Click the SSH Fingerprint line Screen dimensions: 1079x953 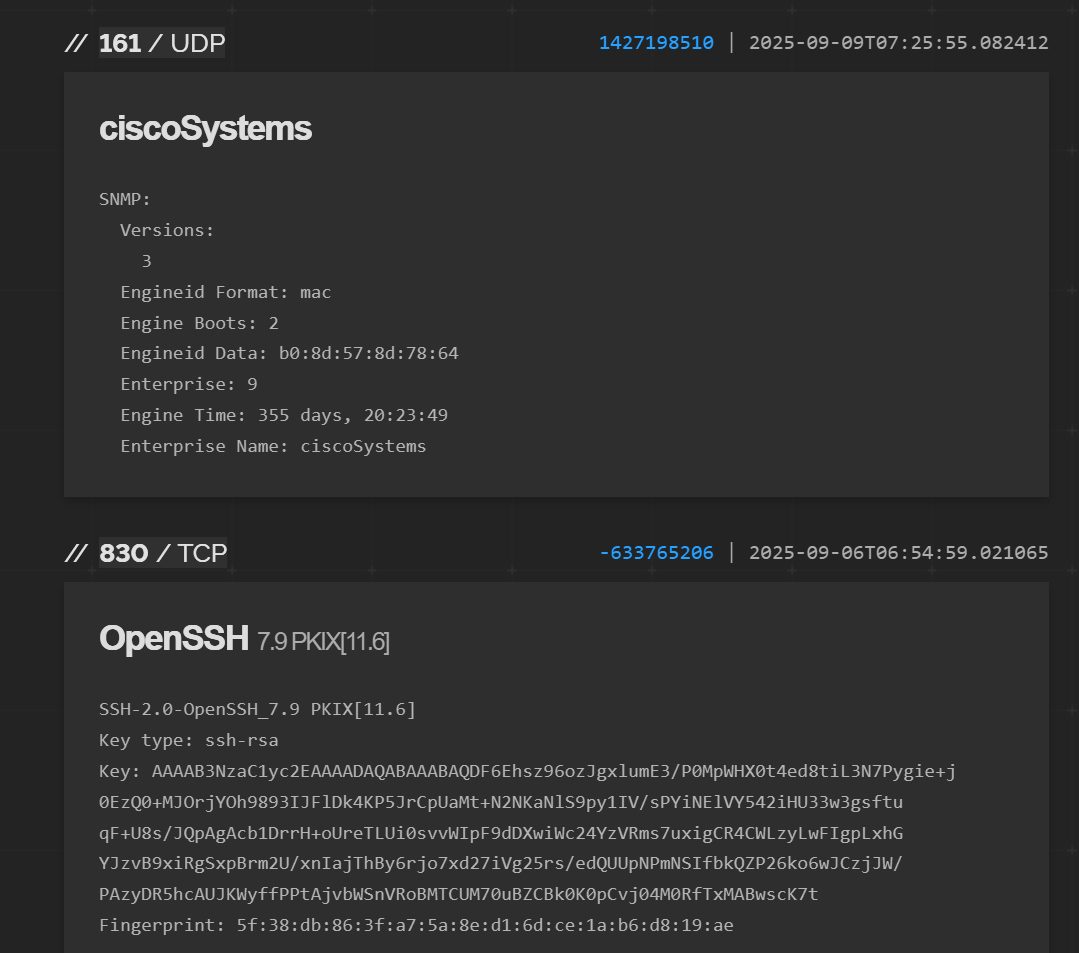[416, 926]
